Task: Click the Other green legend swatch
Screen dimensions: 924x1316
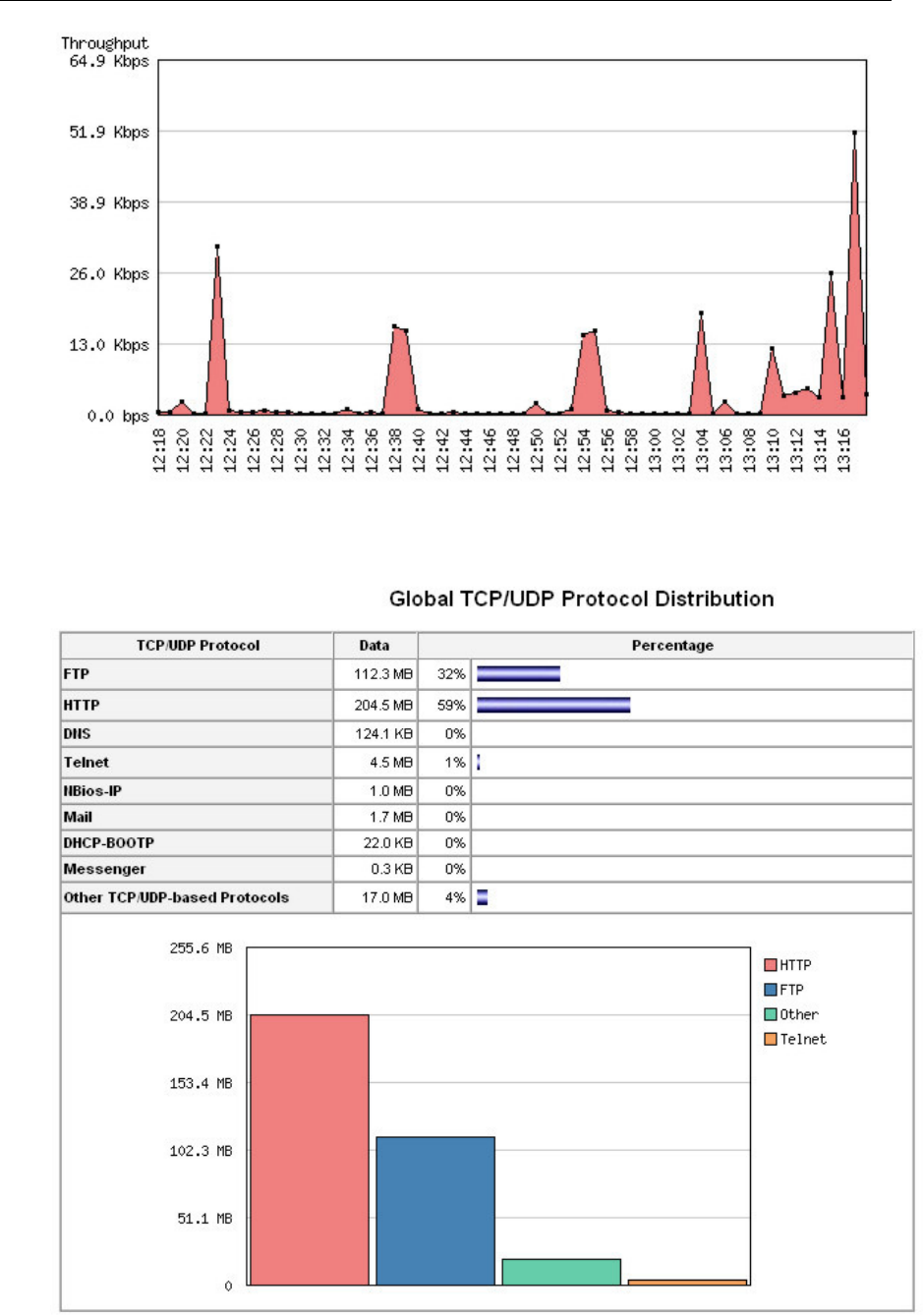Action: tap(771, 1014)
